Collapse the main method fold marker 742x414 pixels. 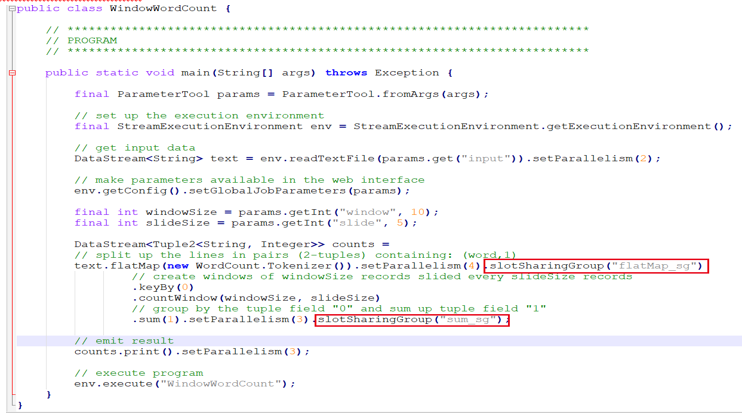point(12,73)
